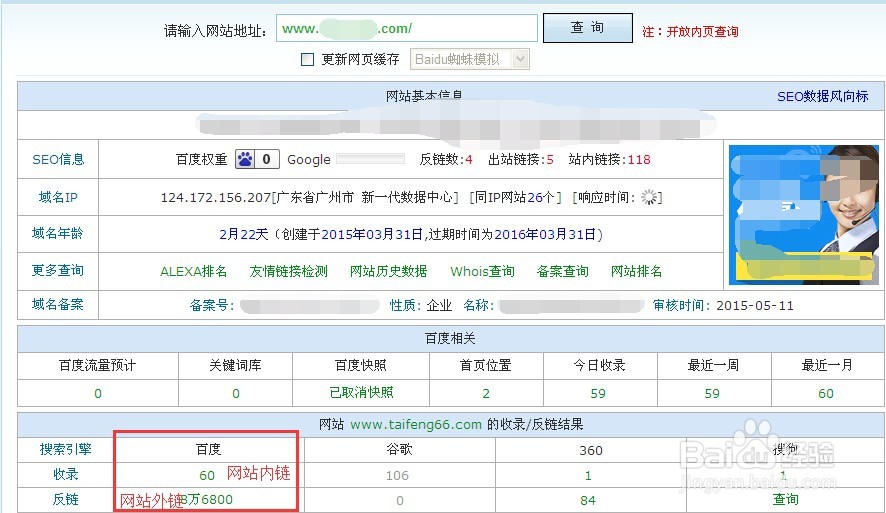Open the Whois查询 link
The width and height of the screenshot is (886, 513).
482,271
